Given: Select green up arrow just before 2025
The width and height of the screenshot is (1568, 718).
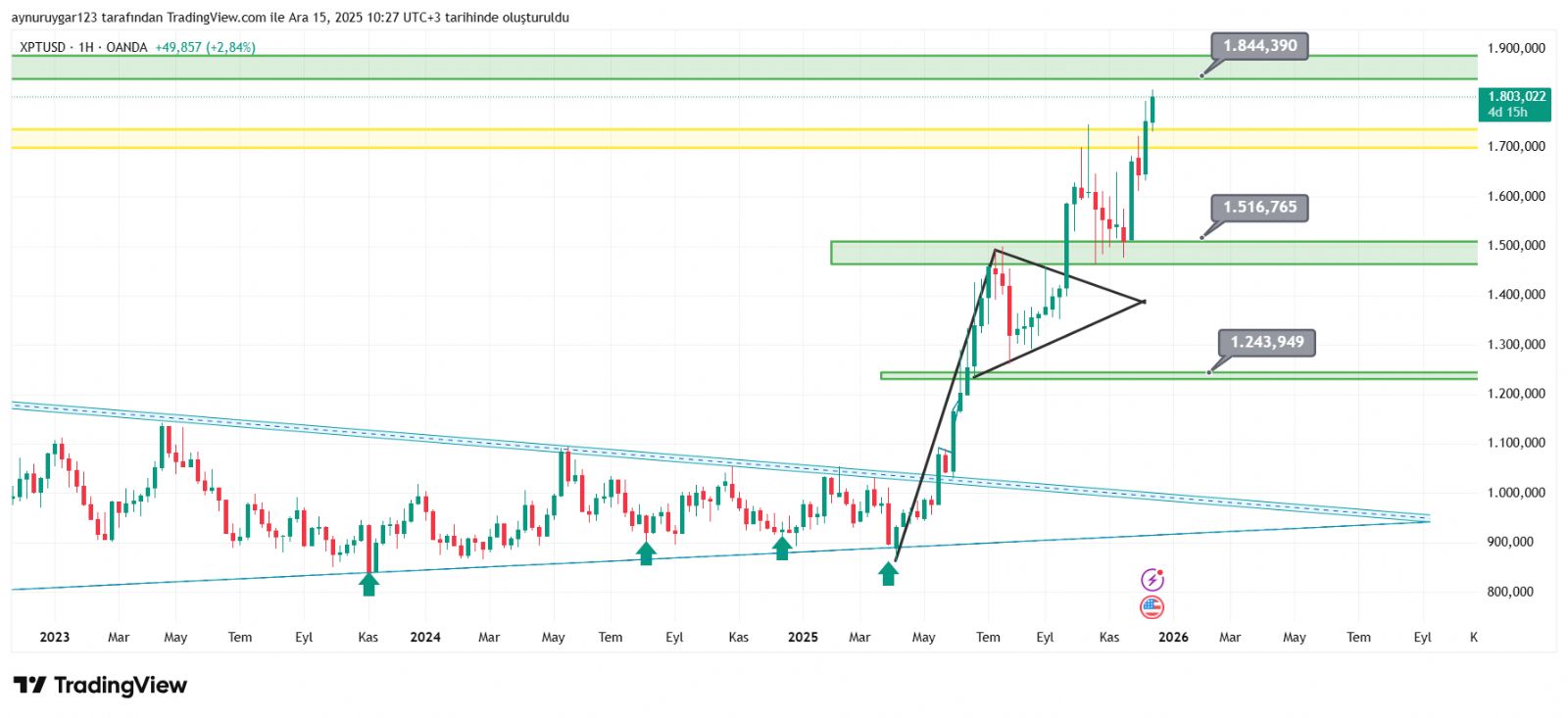Looking at the screenshot, I should tap(782, 548).
